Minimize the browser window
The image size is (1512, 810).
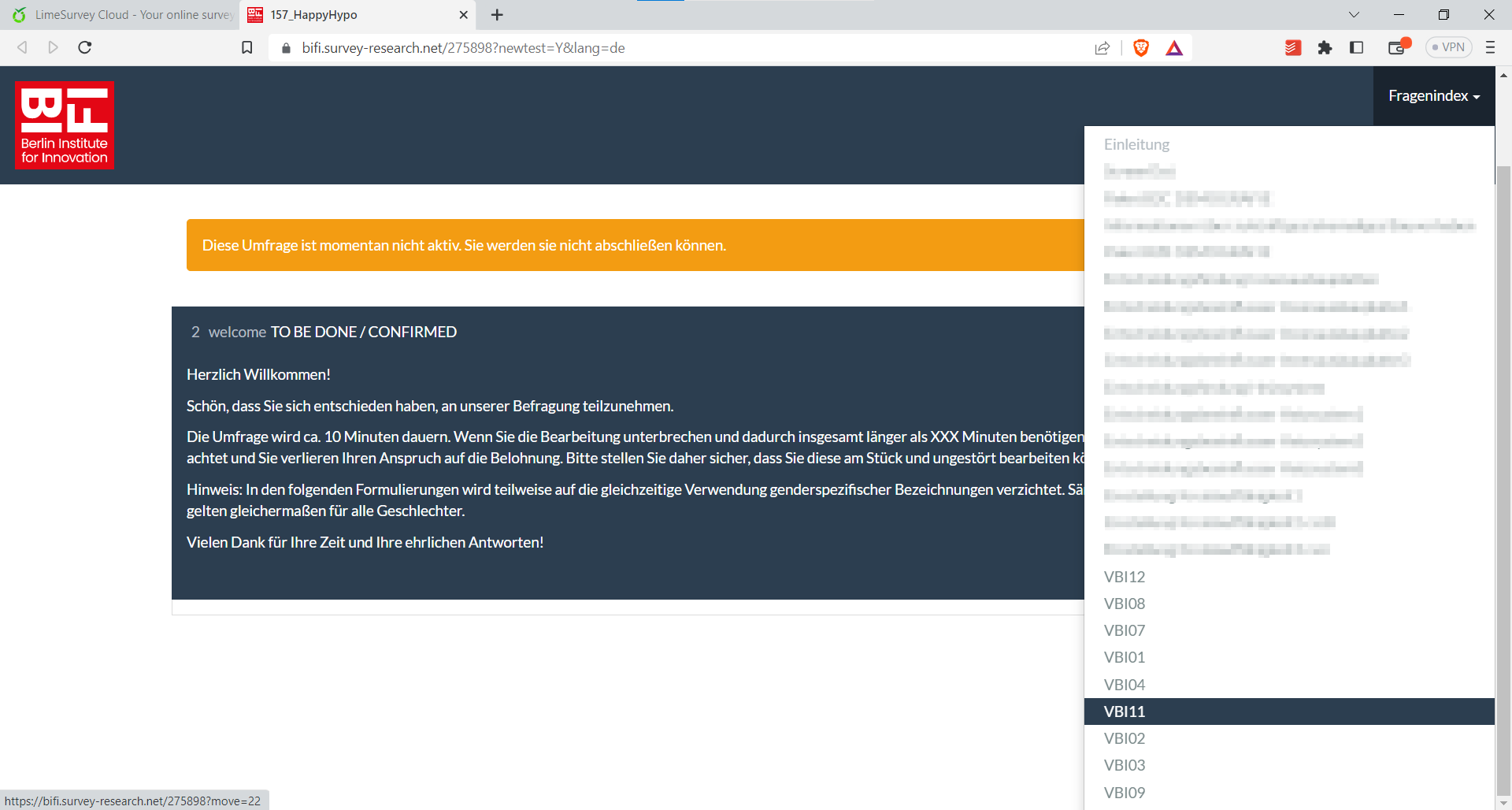click(1399, 15)
